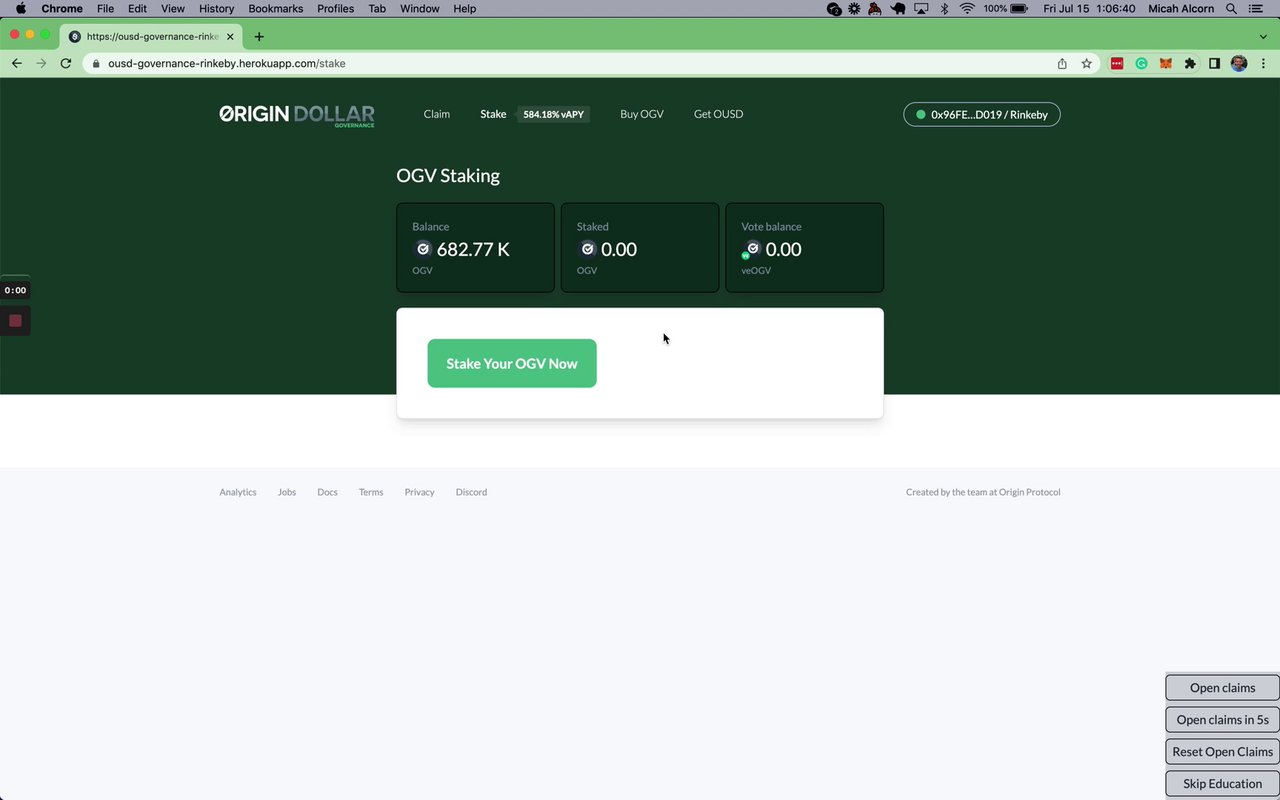The width and height of the screenshot is (1280, 800).
Task: Click the connected wallet 0x96FE...D019 button
Action: 982,114
